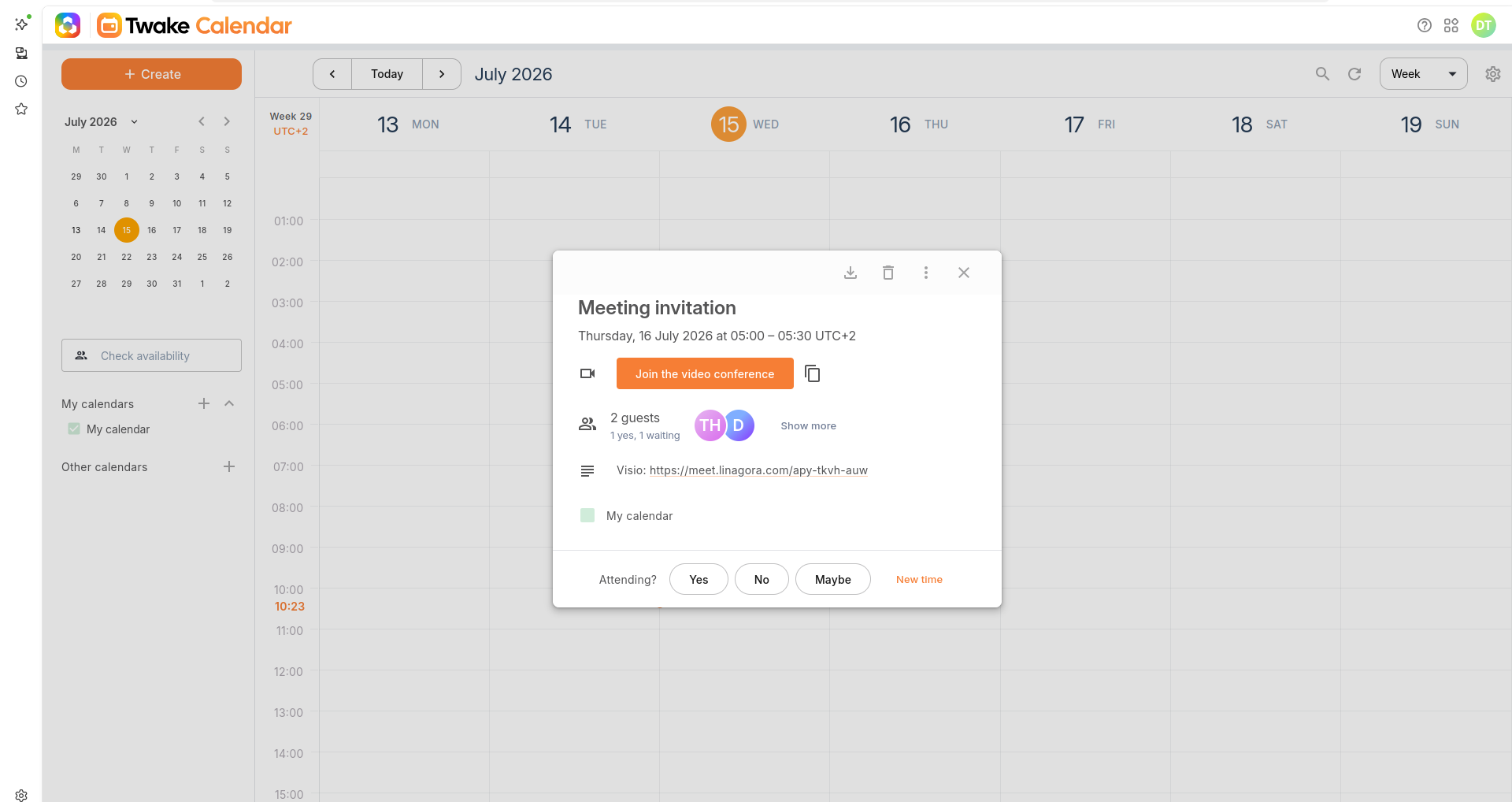Jump to Today
This screenshot has height=802, width=1512.
(x=387, y=74)
